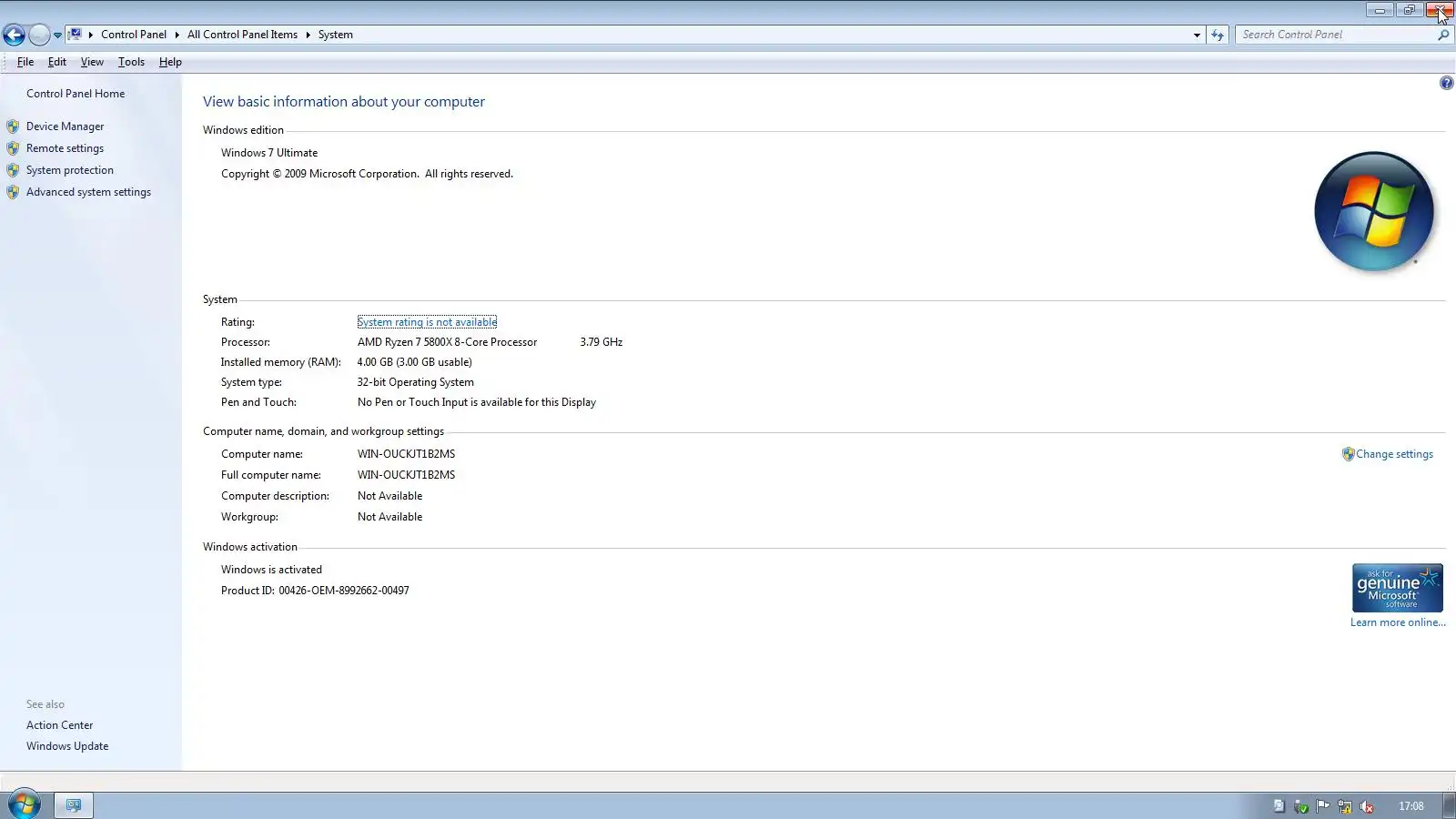Open address bar previous locations dropdown
The height and width of the screenshot is (819, 1456).
pyautogui.click(x=1197, y=35)
